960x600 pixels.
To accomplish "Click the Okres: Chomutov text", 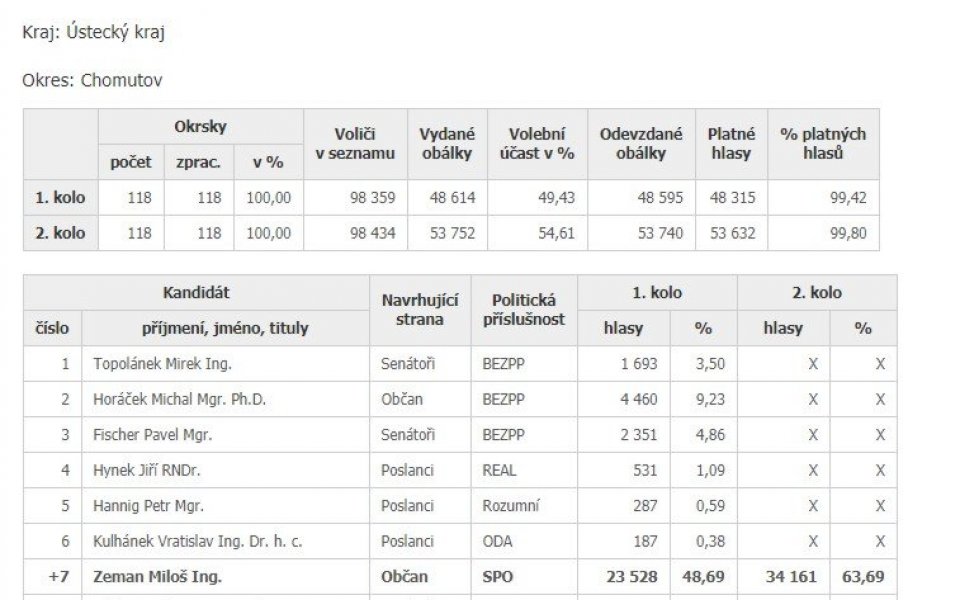I will point(92,80).
